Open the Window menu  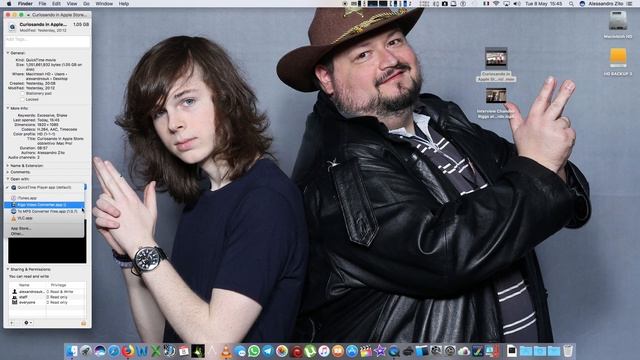coord(104,4)
